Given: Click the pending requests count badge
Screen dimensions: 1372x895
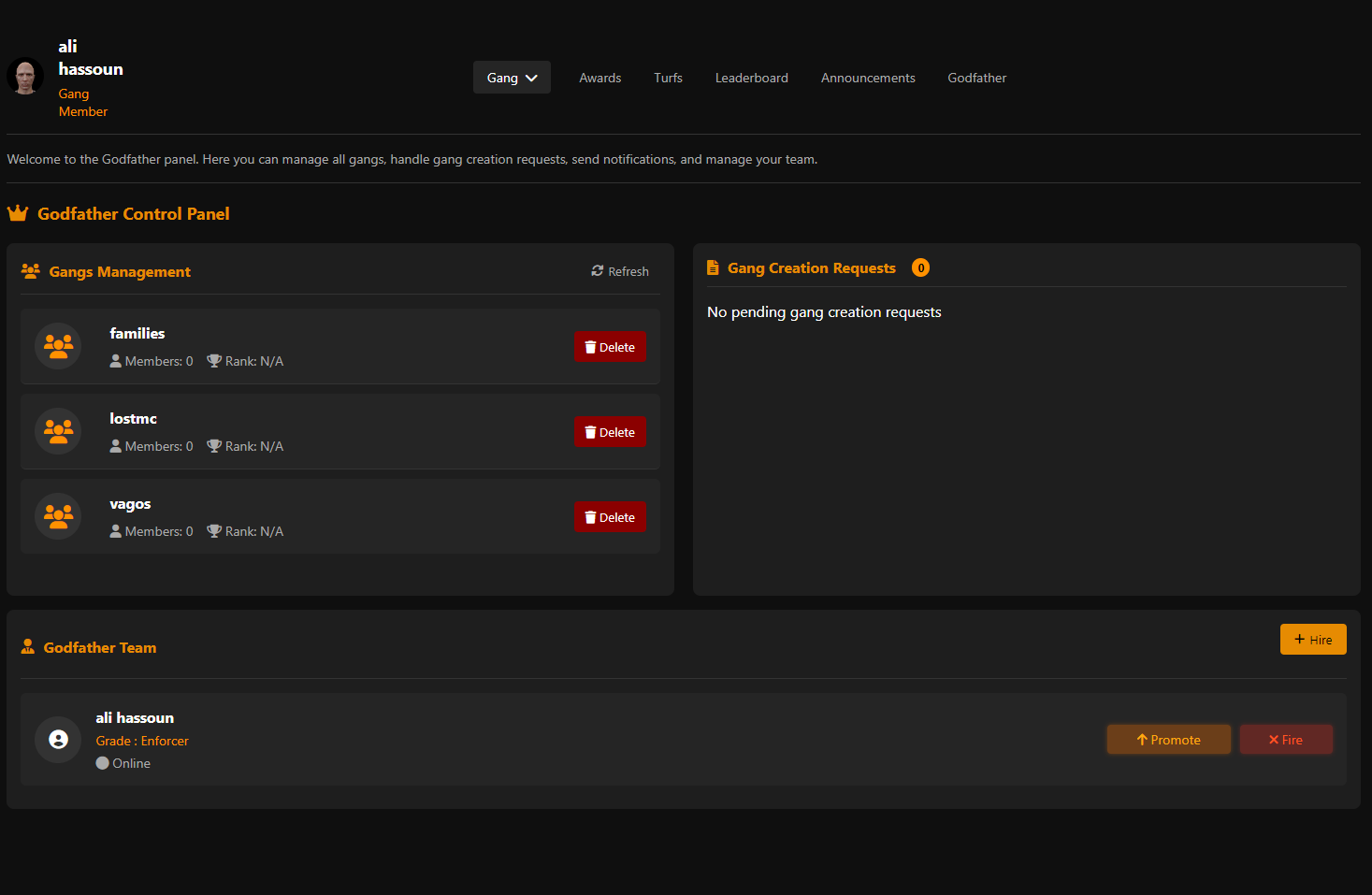Looking at the screenshot, I should [x=920, y=267].
